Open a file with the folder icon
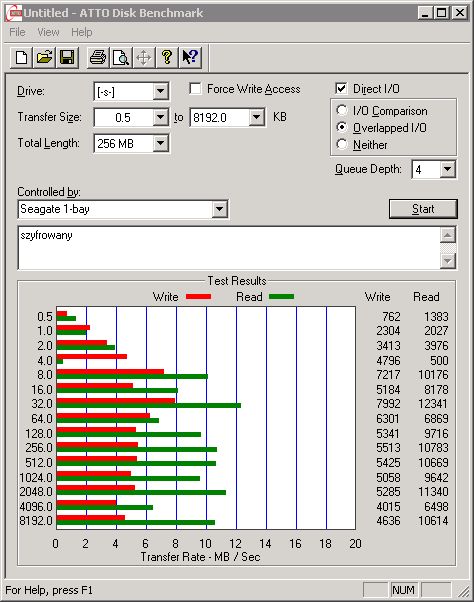 click(x=44, y=58)
